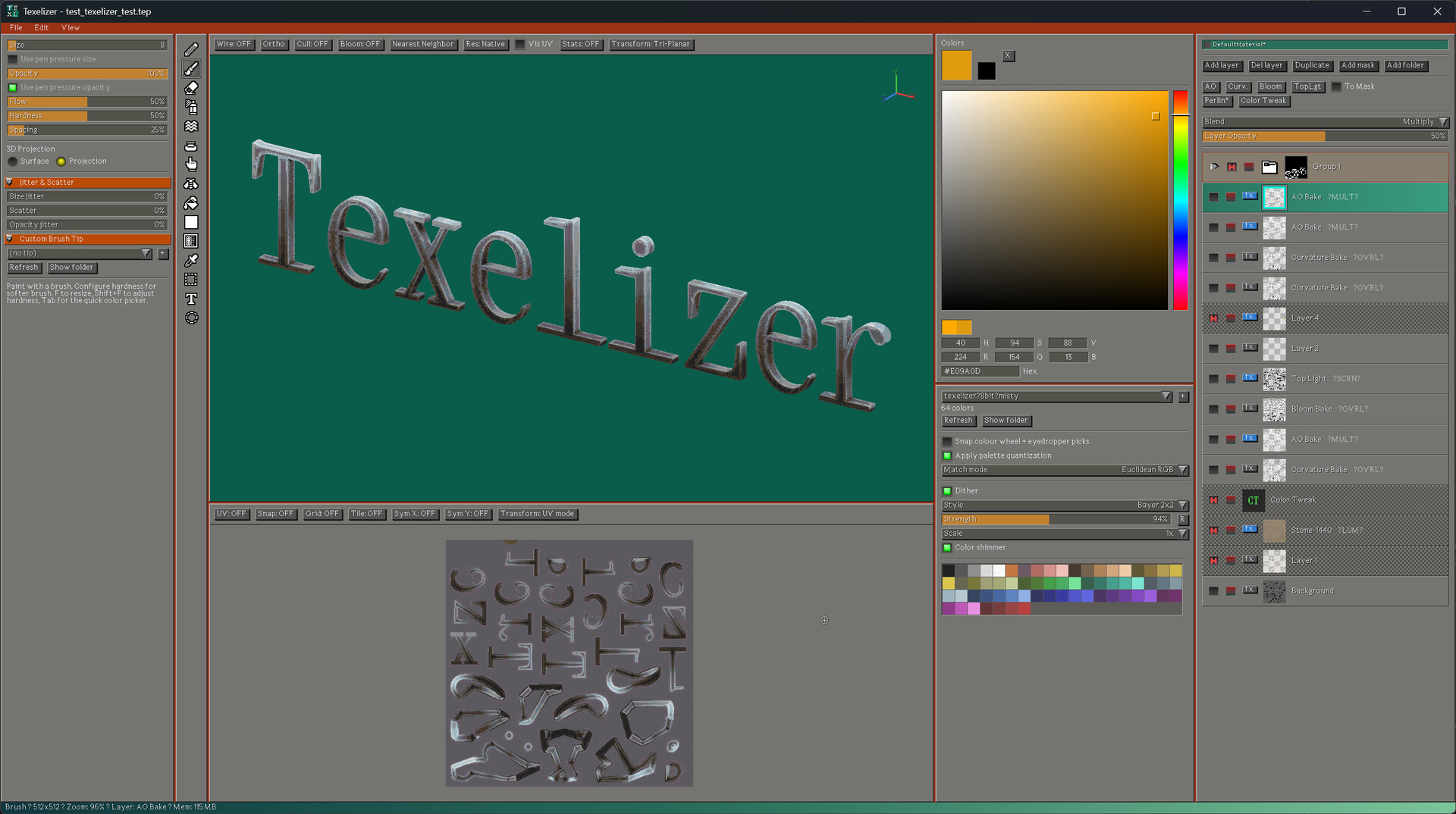Select the Paint Bucket fill tool

tap(191, 203)
